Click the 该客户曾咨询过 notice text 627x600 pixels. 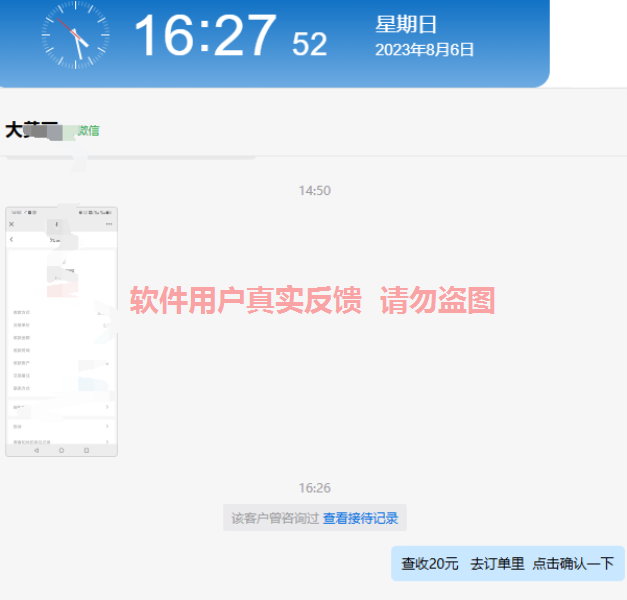tap(275, 518)
